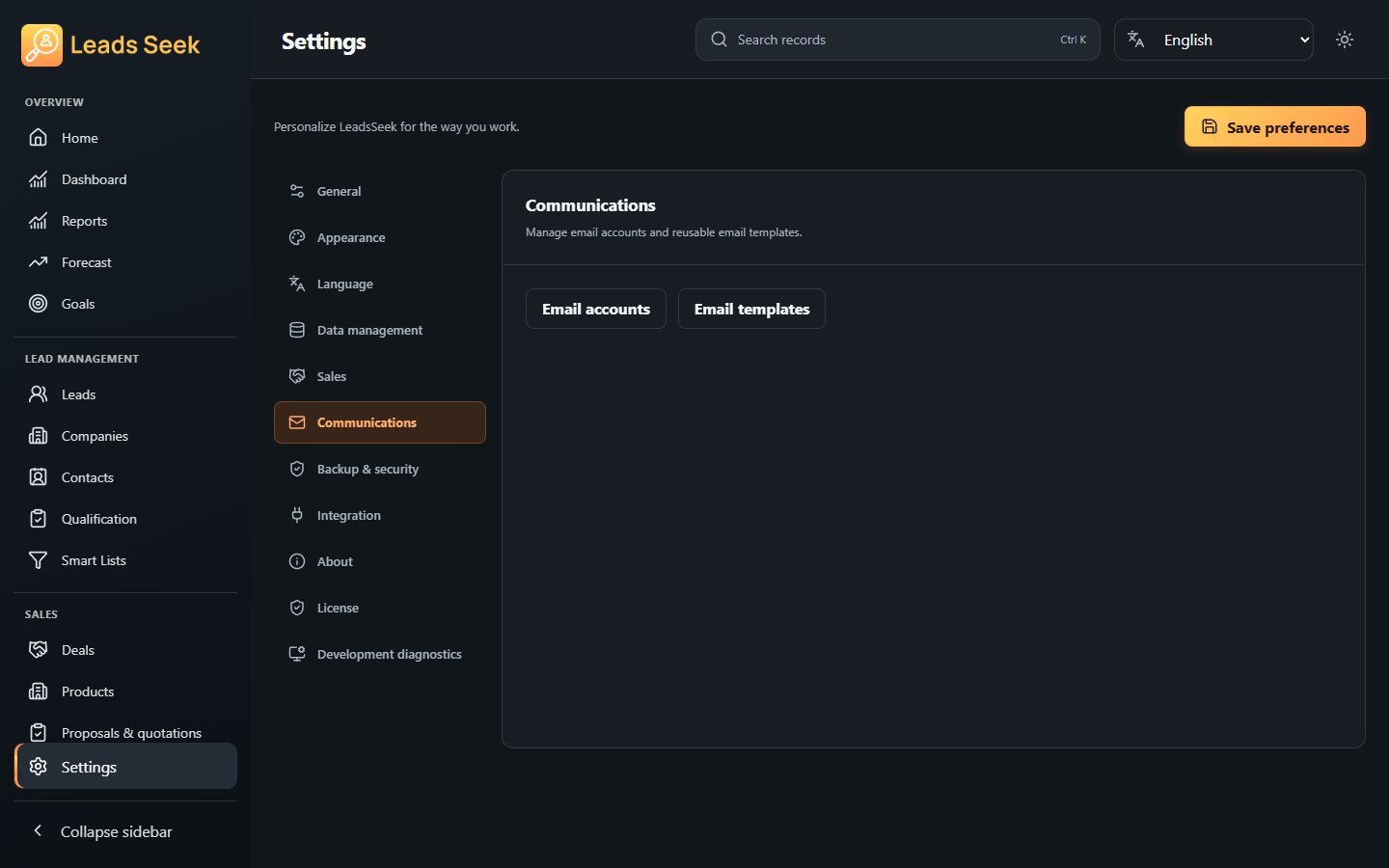Click the Home house icon in sidebar
1389x868 pixels.
coord(38,138)
